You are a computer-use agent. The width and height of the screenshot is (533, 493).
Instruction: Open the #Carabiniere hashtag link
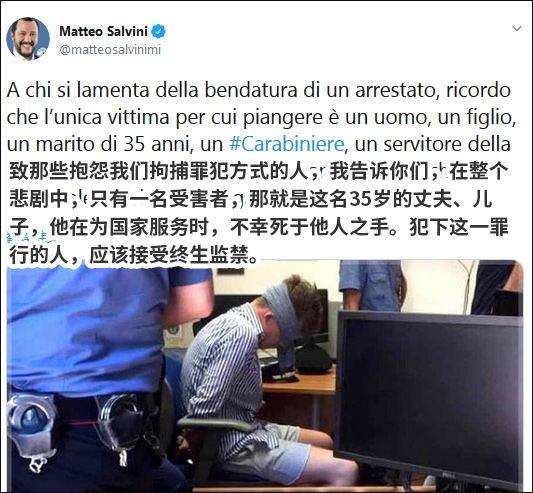[287, 144]
